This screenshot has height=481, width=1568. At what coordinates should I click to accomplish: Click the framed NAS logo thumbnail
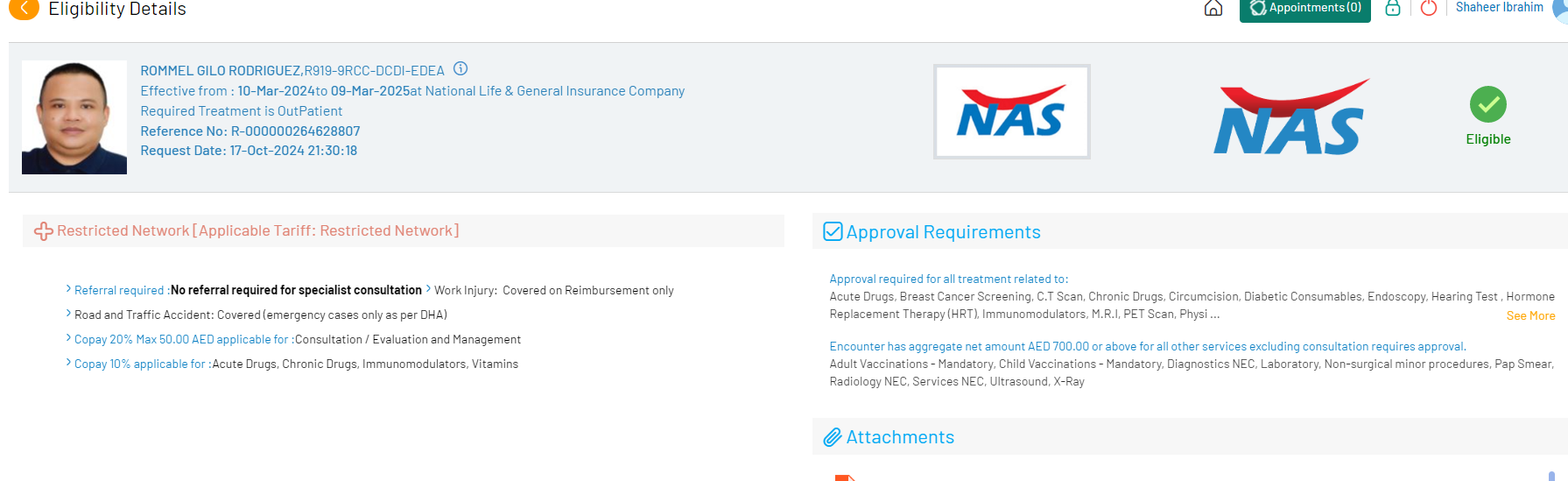click(1012, 111)
